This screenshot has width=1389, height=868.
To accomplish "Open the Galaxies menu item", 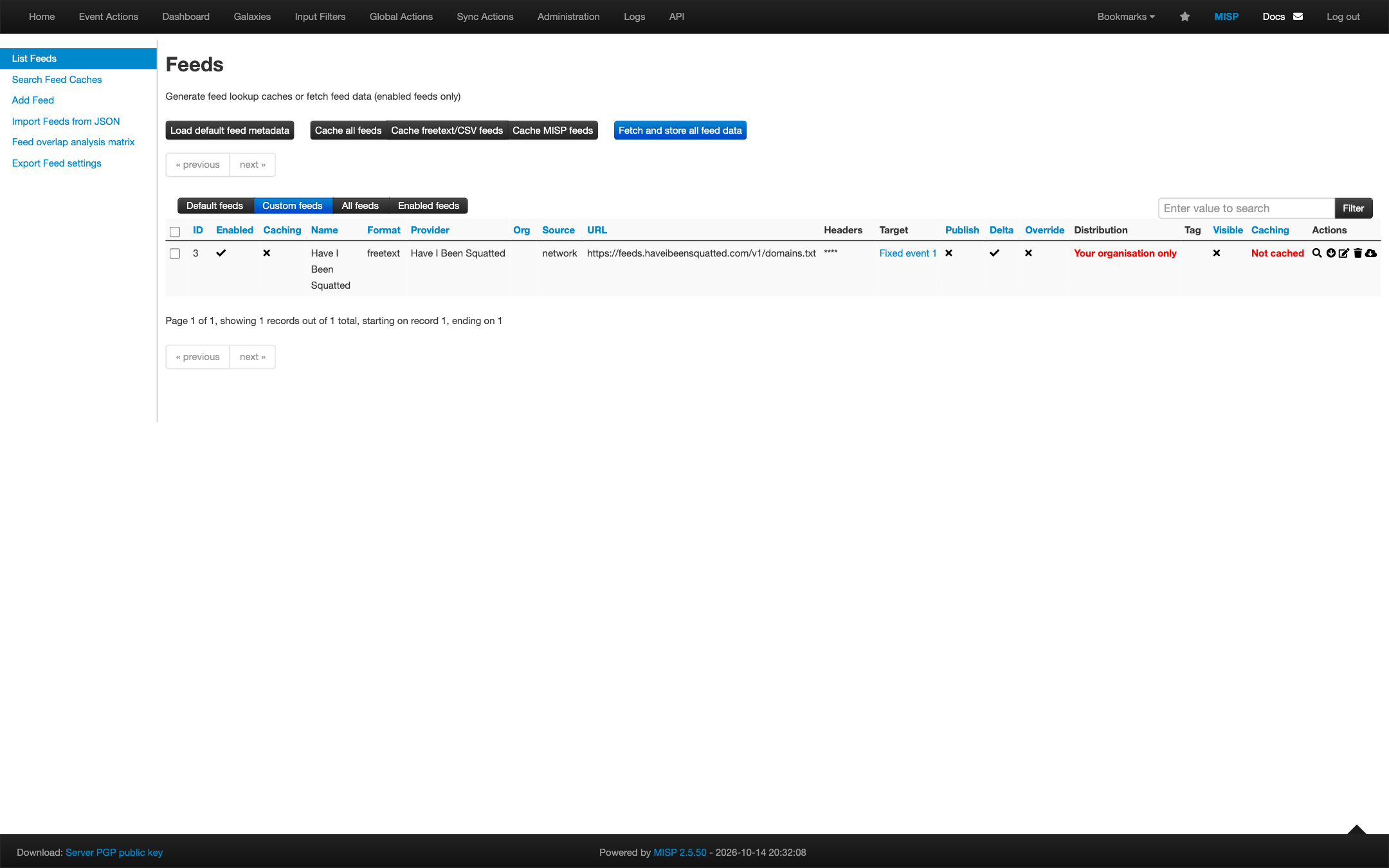I will pyautogui.click(x=252, y=17).
